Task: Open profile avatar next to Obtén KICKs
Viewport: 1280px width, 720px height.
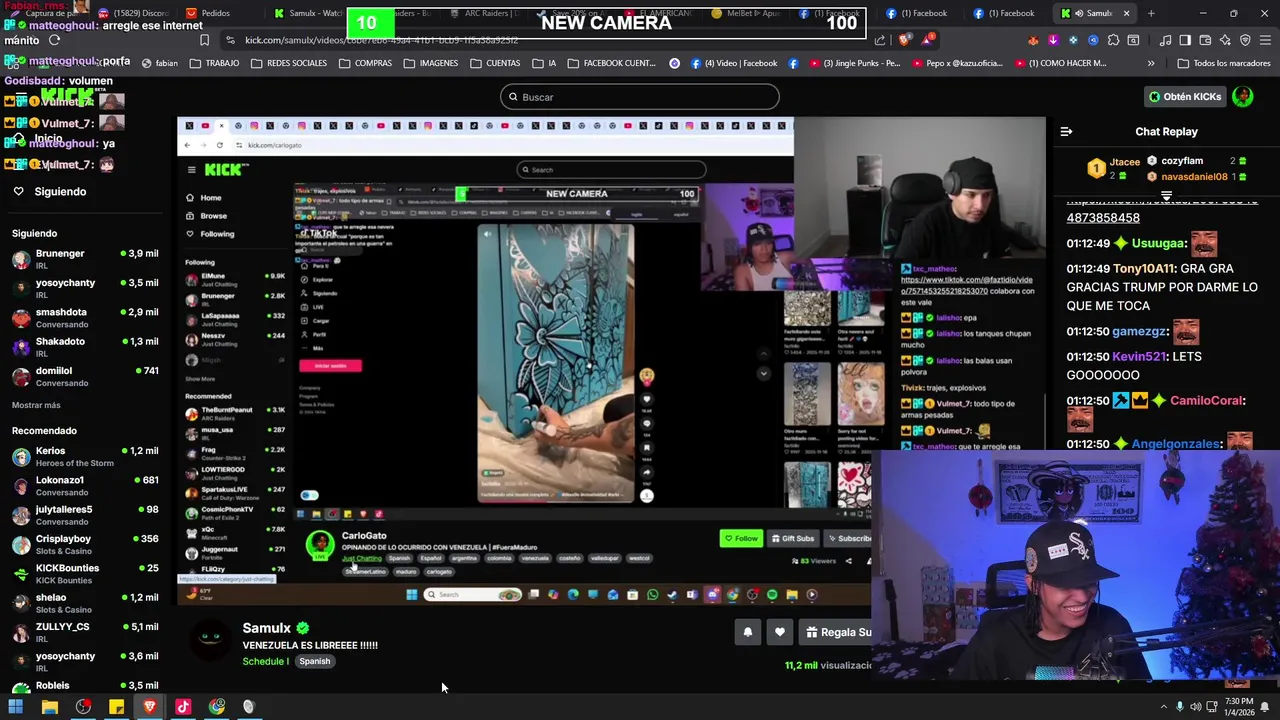Action: pyautogui.click(x=1242, y=97)
